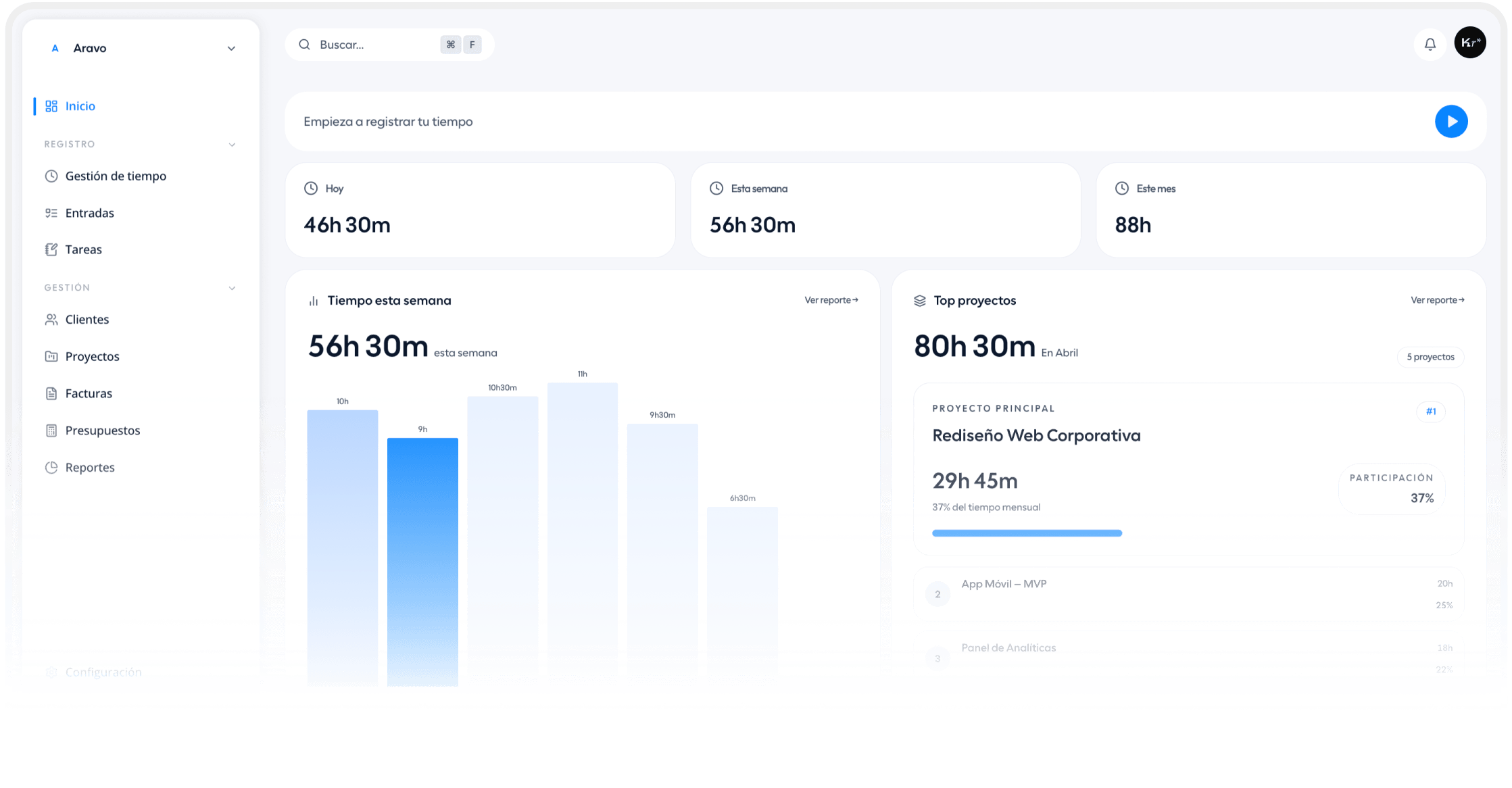Open the Proyectos panel
This screenshot has height=788, width=1512.
coord(92,356)
